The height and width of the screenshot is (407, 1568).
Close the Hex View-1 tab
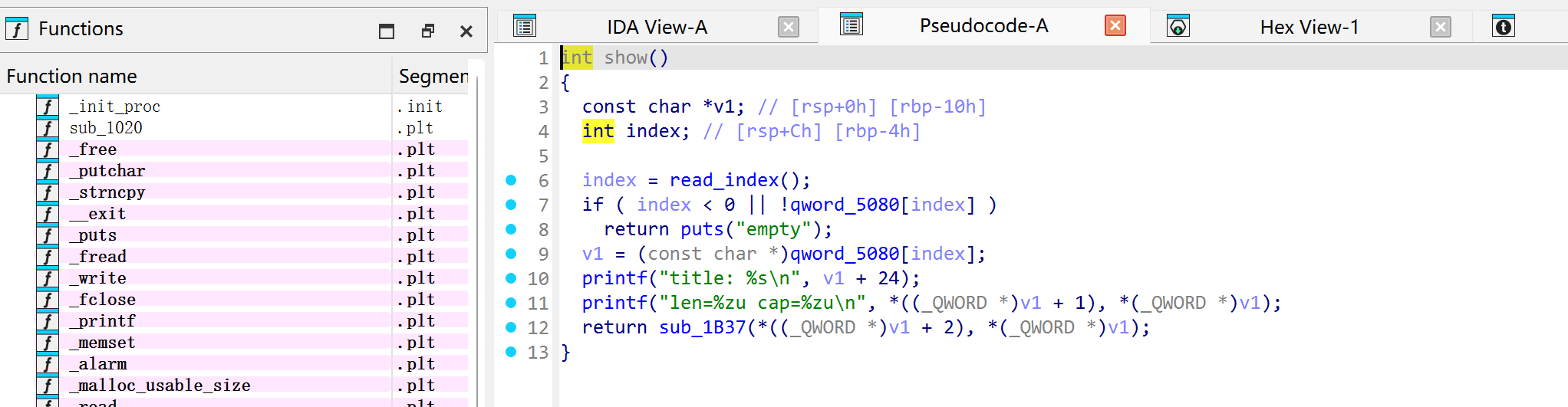pyautogui.click(x=1441, y=28)
